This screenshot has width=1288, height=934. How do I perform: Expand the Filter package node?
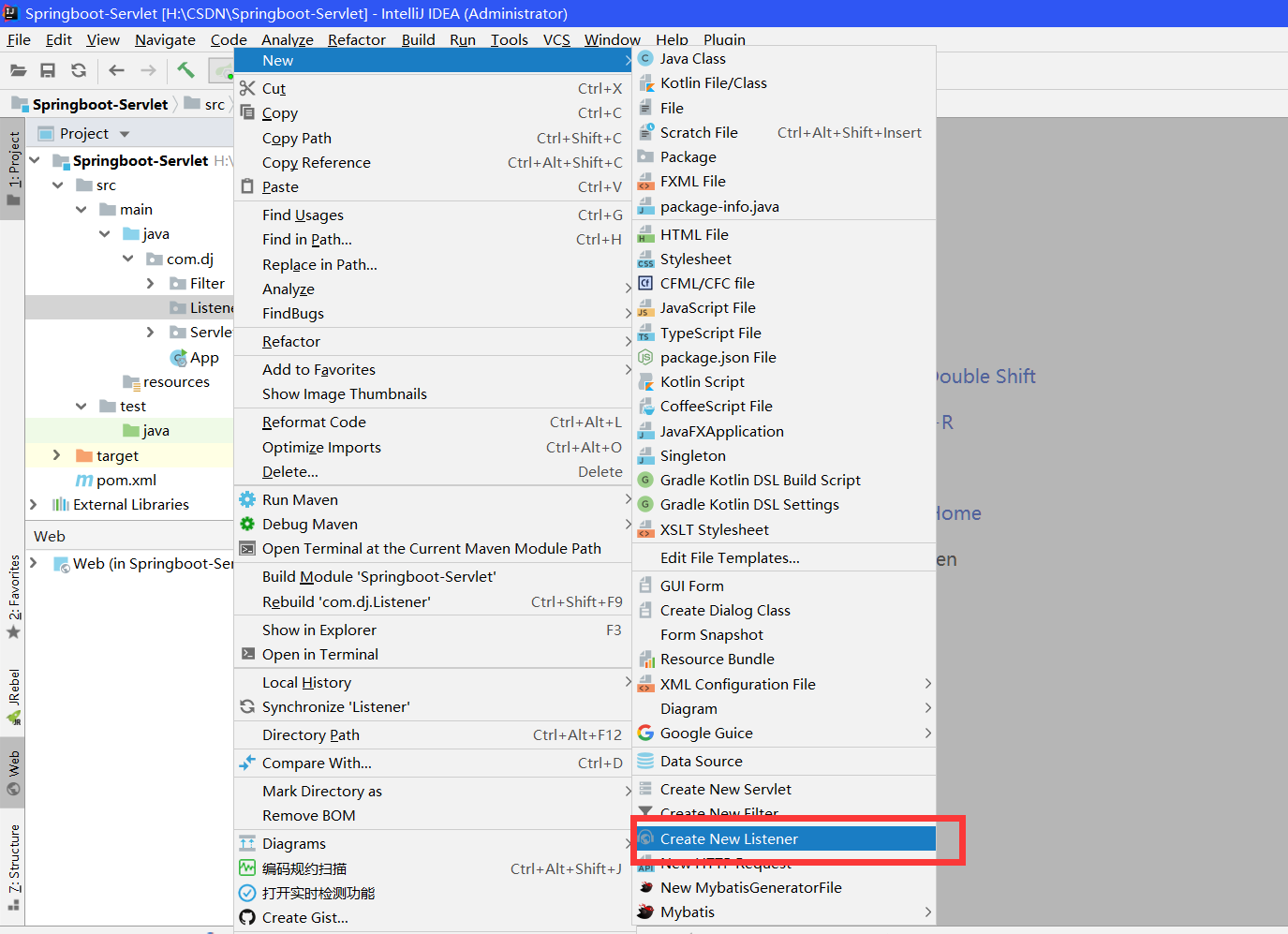coord(151,283)
